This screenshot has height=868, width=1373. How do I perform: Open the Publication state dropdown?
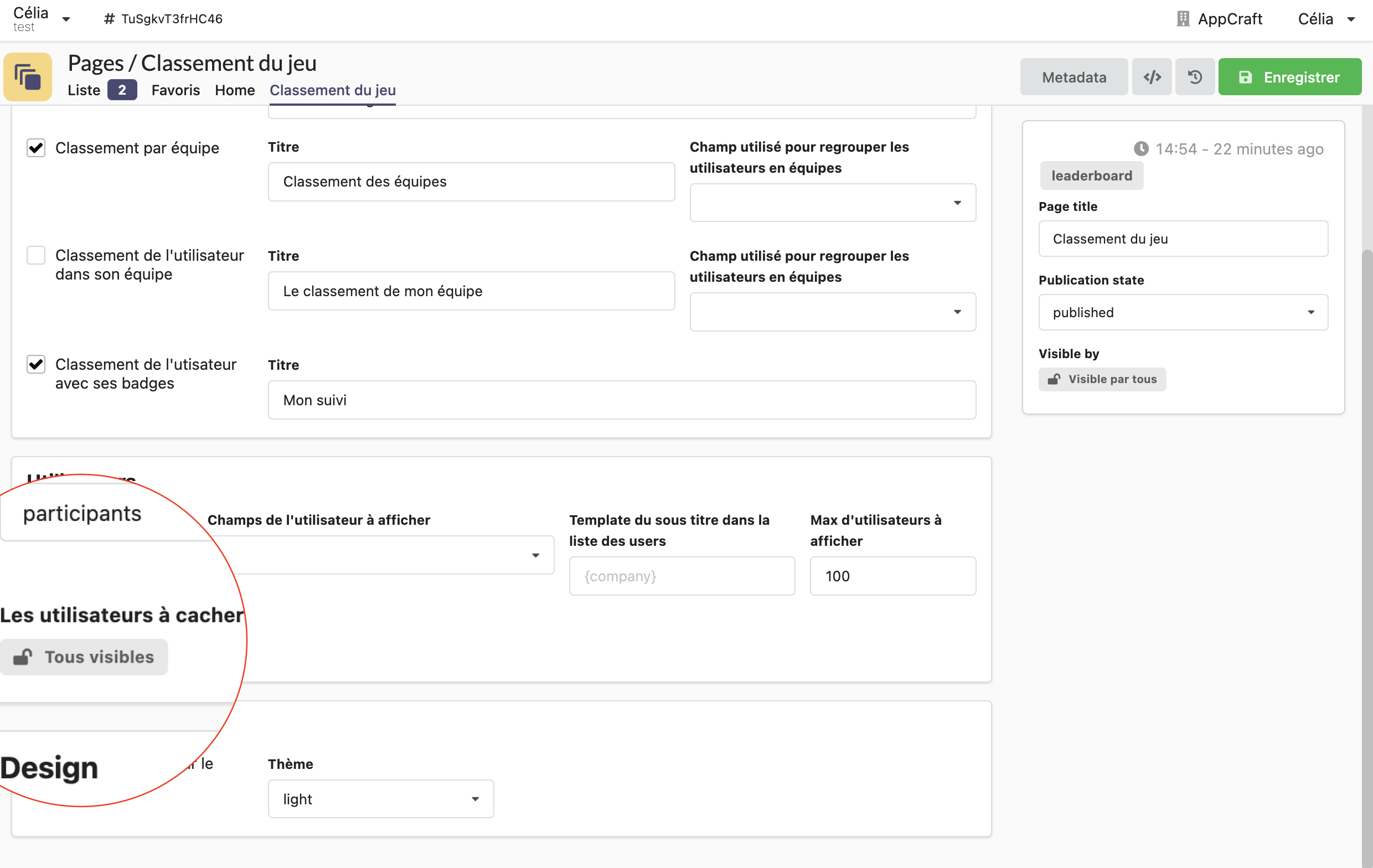point(1183,313)
